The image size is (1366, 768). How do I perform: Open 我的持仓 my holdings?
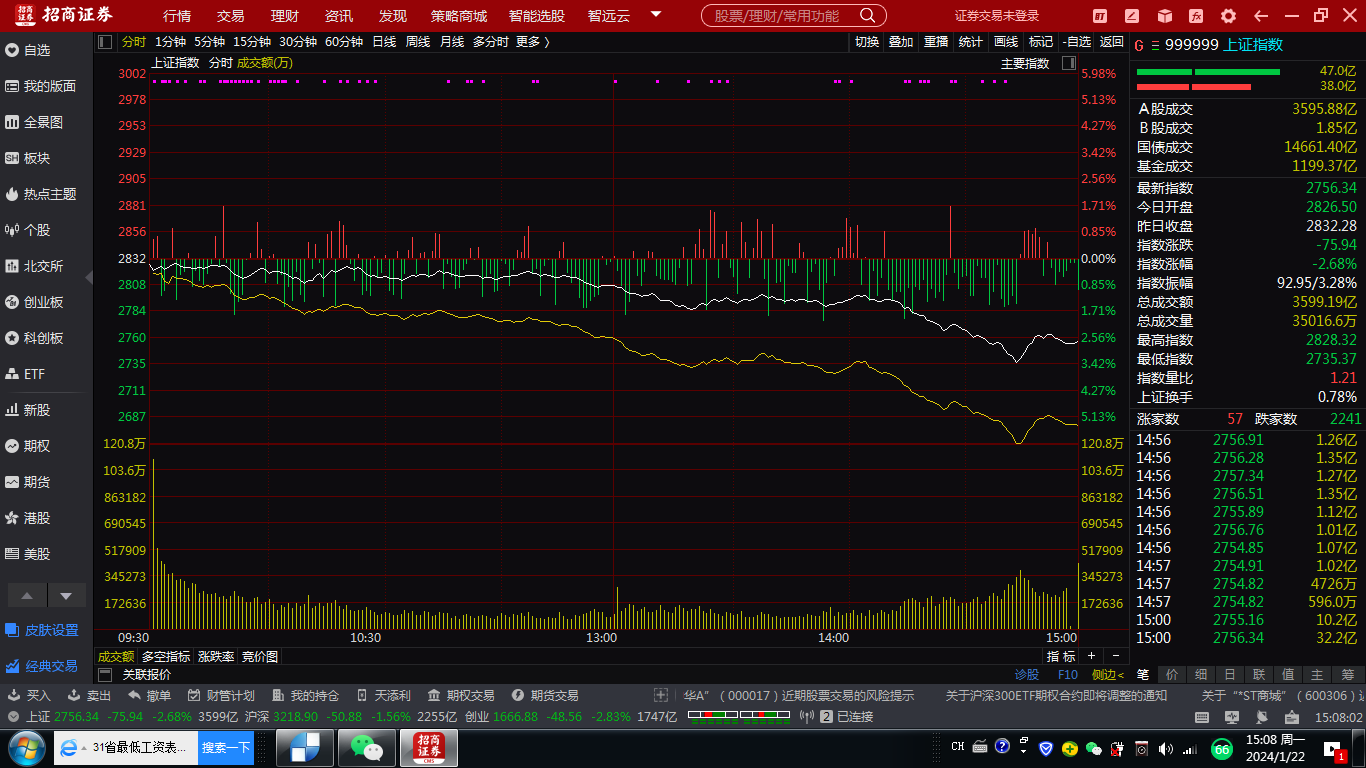coord(305,695)
